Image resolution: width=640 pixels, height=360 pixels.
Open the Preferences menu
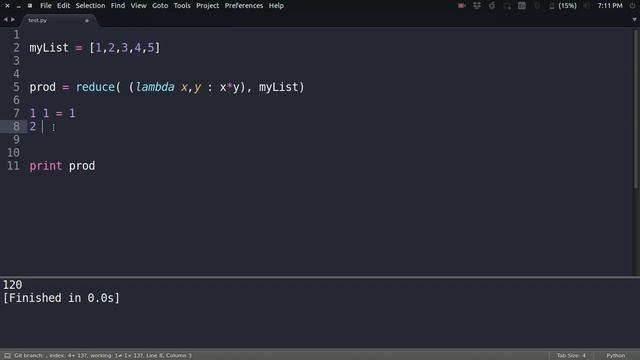(x=244, y=6)
